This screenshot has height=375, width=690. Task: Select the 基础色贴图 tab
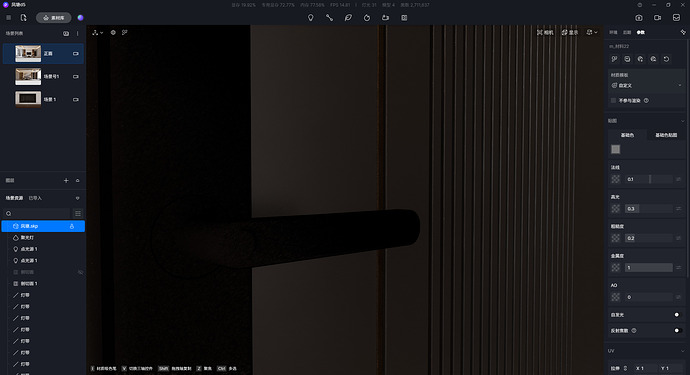(666, 135)
